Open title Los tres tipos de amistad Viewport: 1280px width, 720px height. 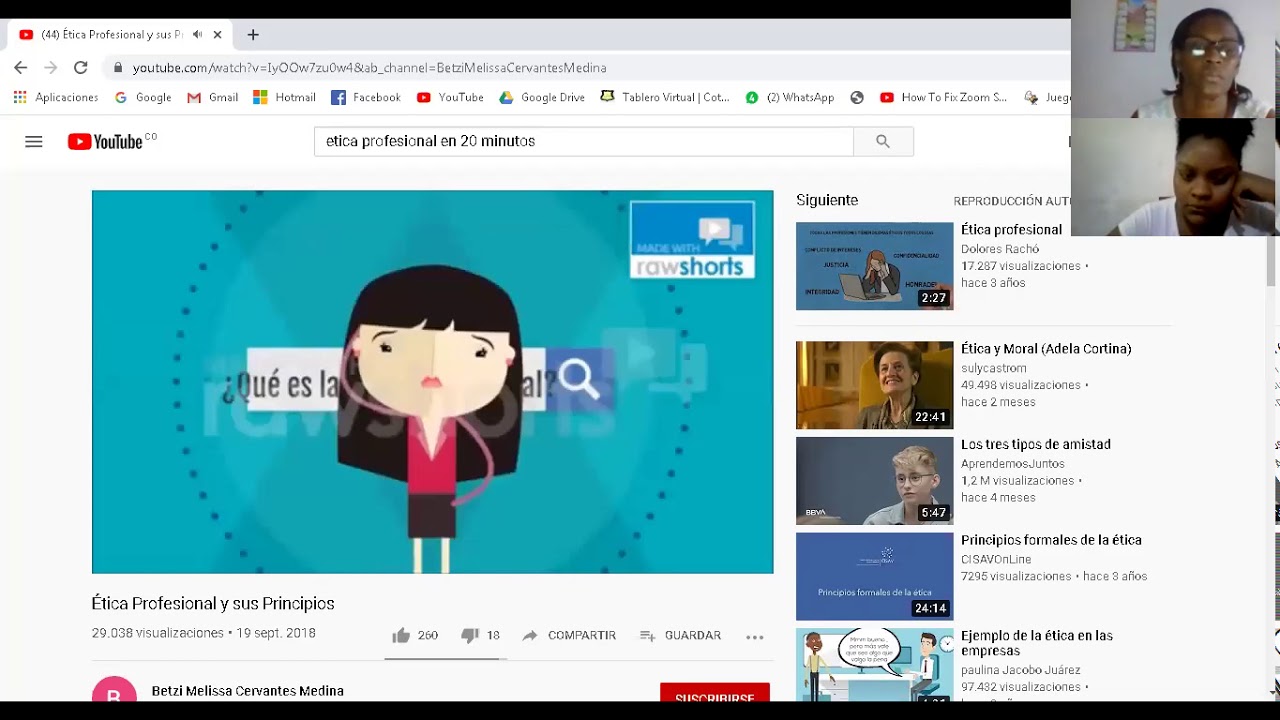(x=1036, y=444)
